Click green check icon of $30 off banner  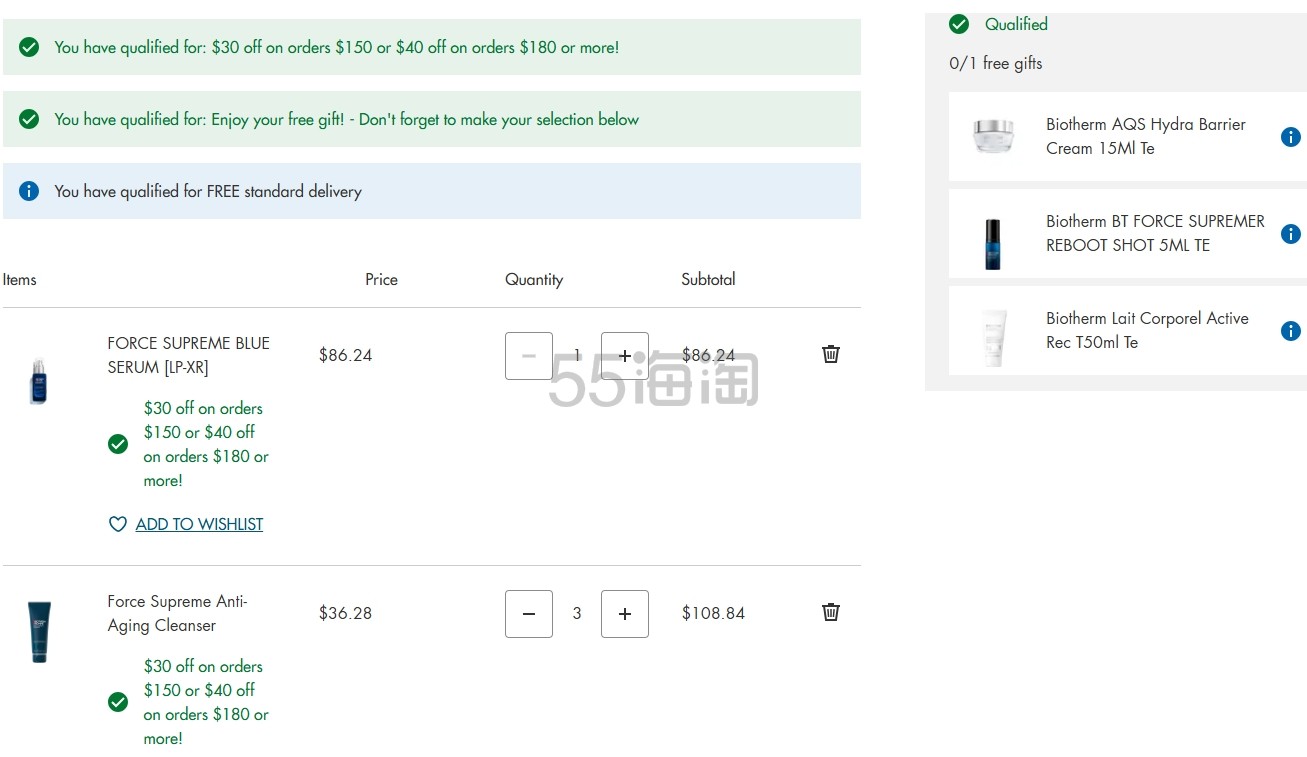tap(29, 47)
